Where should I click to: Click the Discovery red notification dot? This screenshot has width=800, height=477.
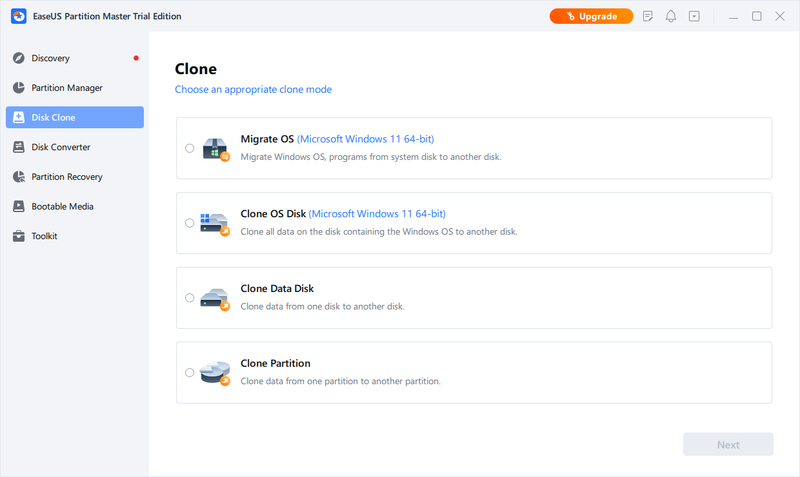136,58
